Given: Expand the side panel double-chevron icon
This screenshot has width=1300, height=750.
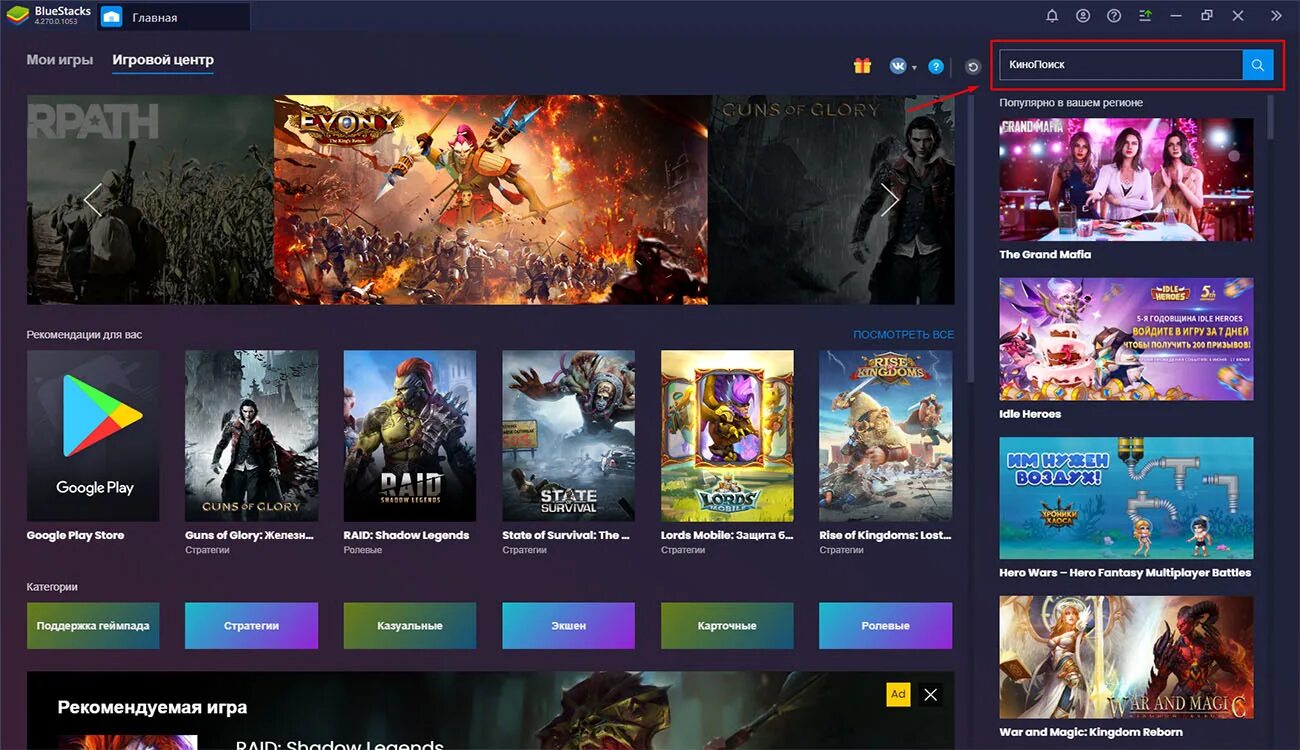Looking at the screenshot, I should [x=1276, y=16].
